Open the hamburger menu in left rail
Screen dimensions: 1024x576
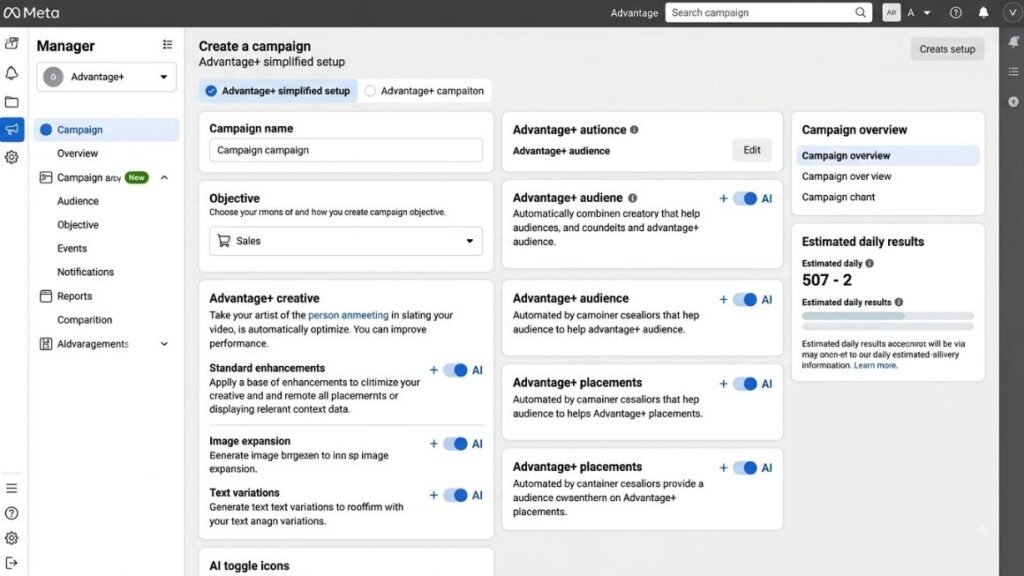(x=12, y=488)
